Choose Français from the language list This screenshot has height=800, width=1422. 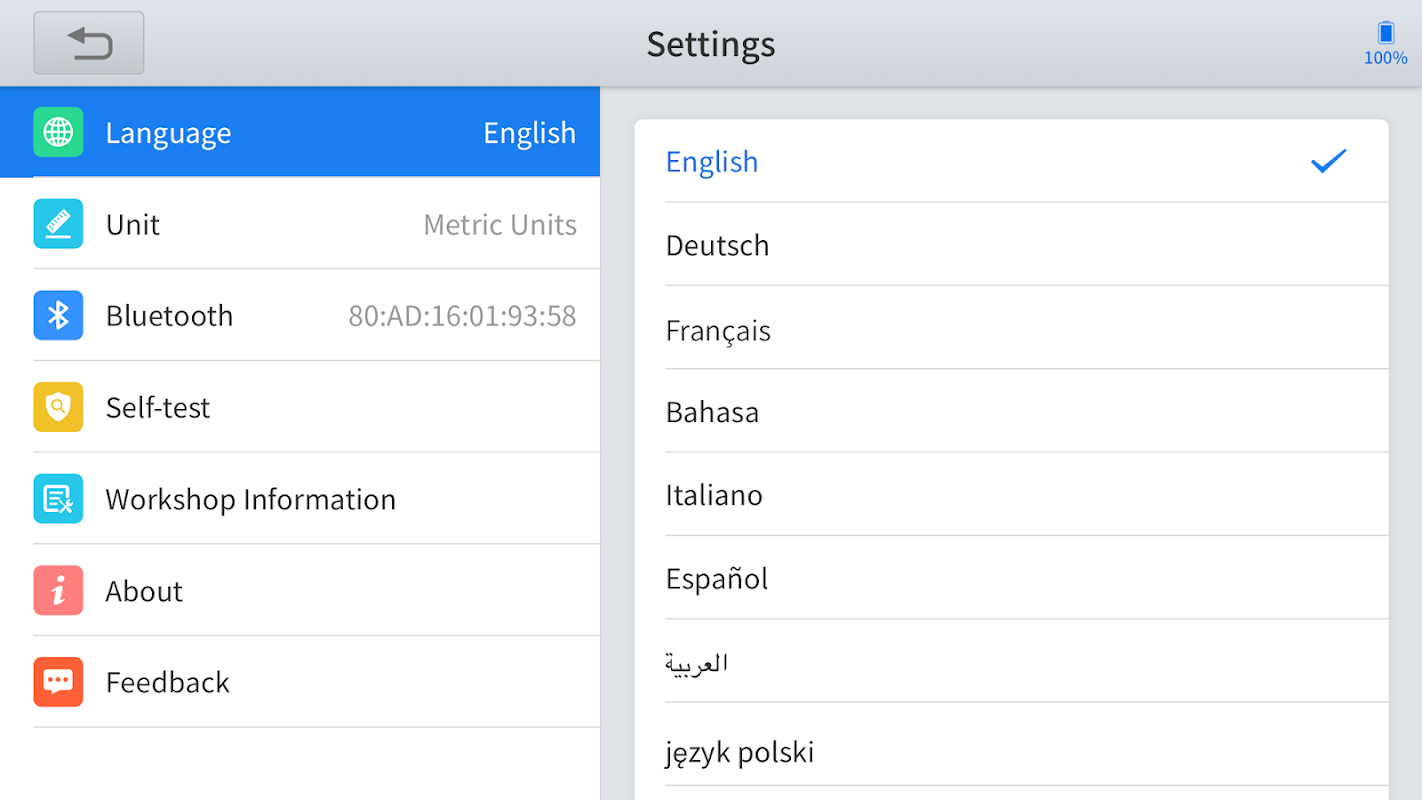click(x=718, y=330)
